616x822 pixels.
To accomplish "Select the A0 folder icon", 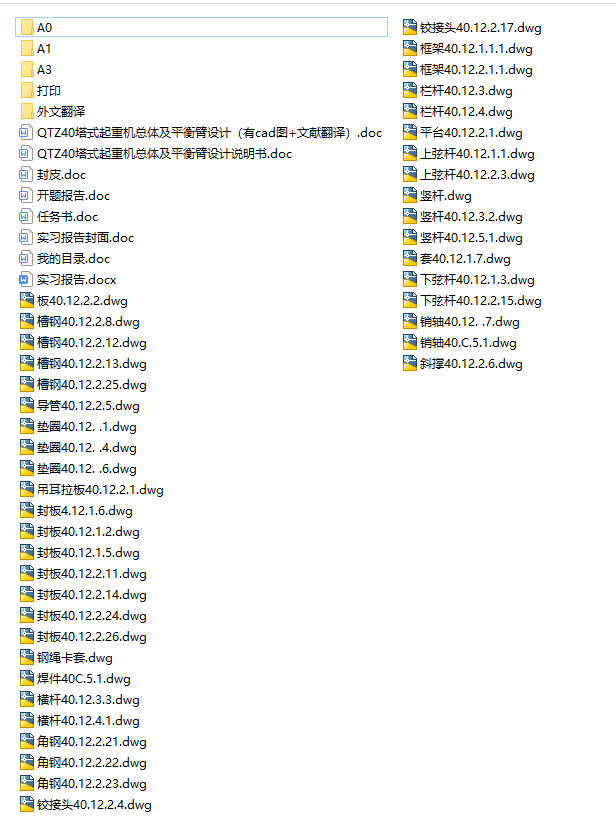I will click(27, 27).
